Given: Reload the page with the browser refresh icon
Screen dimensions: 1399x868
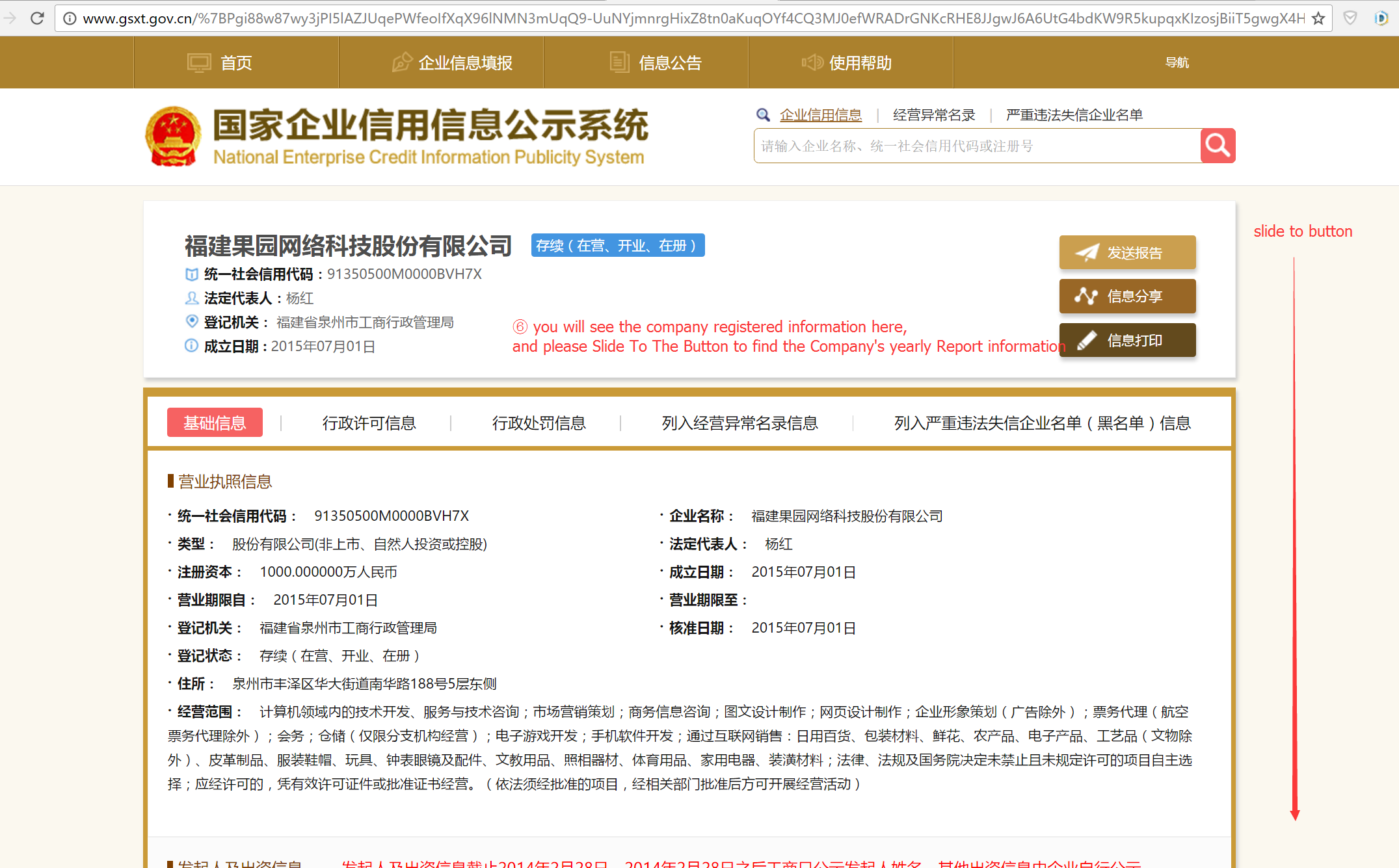Looking at the screenshot, I should click(37, 18).
